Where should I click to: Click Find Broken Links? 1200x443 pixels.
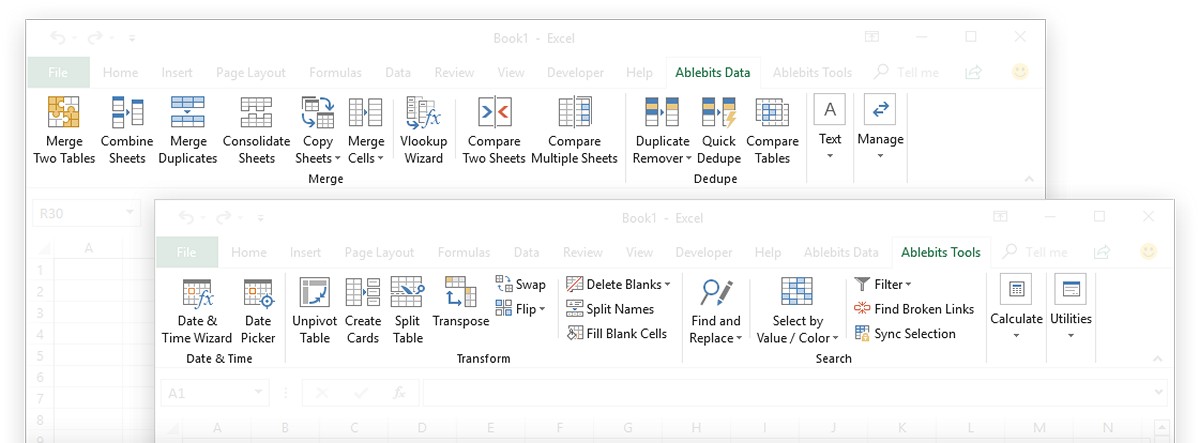[914, 309]
